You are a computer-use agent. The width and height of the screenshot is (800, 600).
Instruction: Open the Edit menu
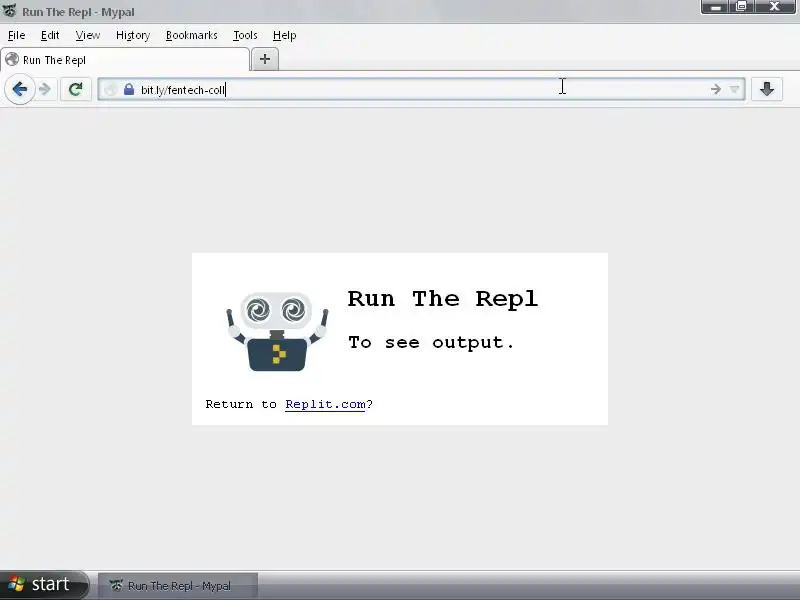point(50,35)
